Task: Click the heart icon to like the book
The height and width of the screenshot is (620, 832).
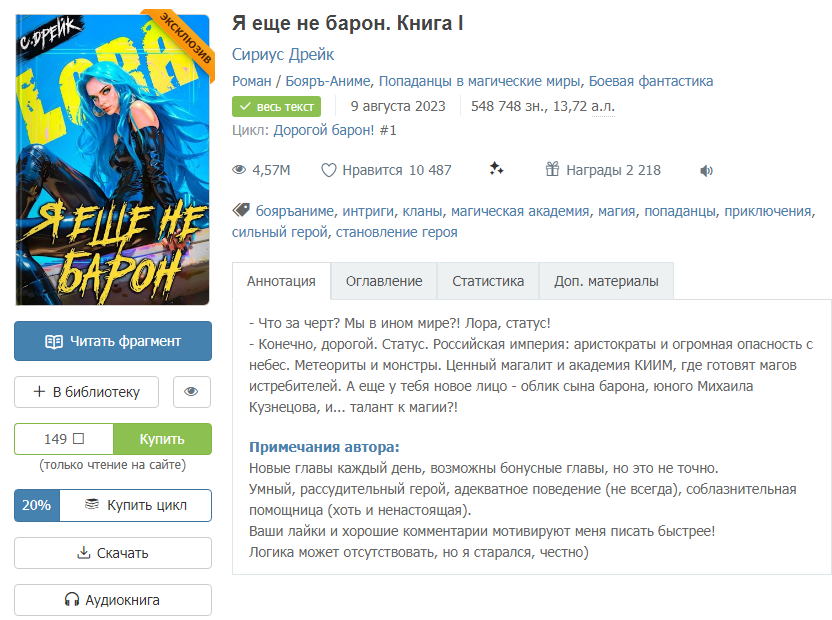Action: click(328, 170)
